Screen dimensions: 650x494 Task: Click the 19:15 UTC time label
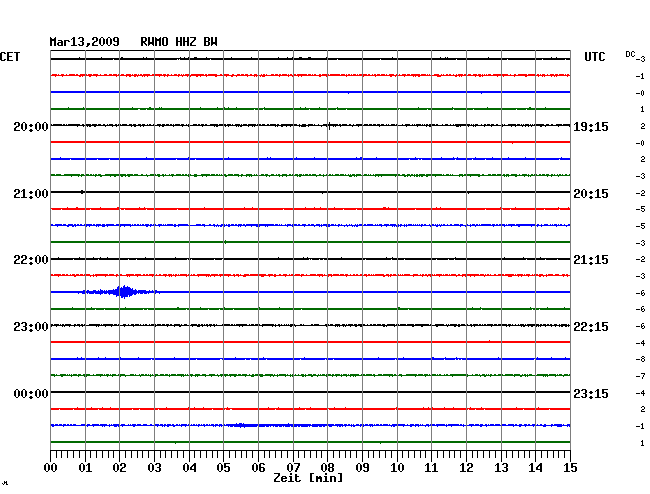[x=591, y=127]
